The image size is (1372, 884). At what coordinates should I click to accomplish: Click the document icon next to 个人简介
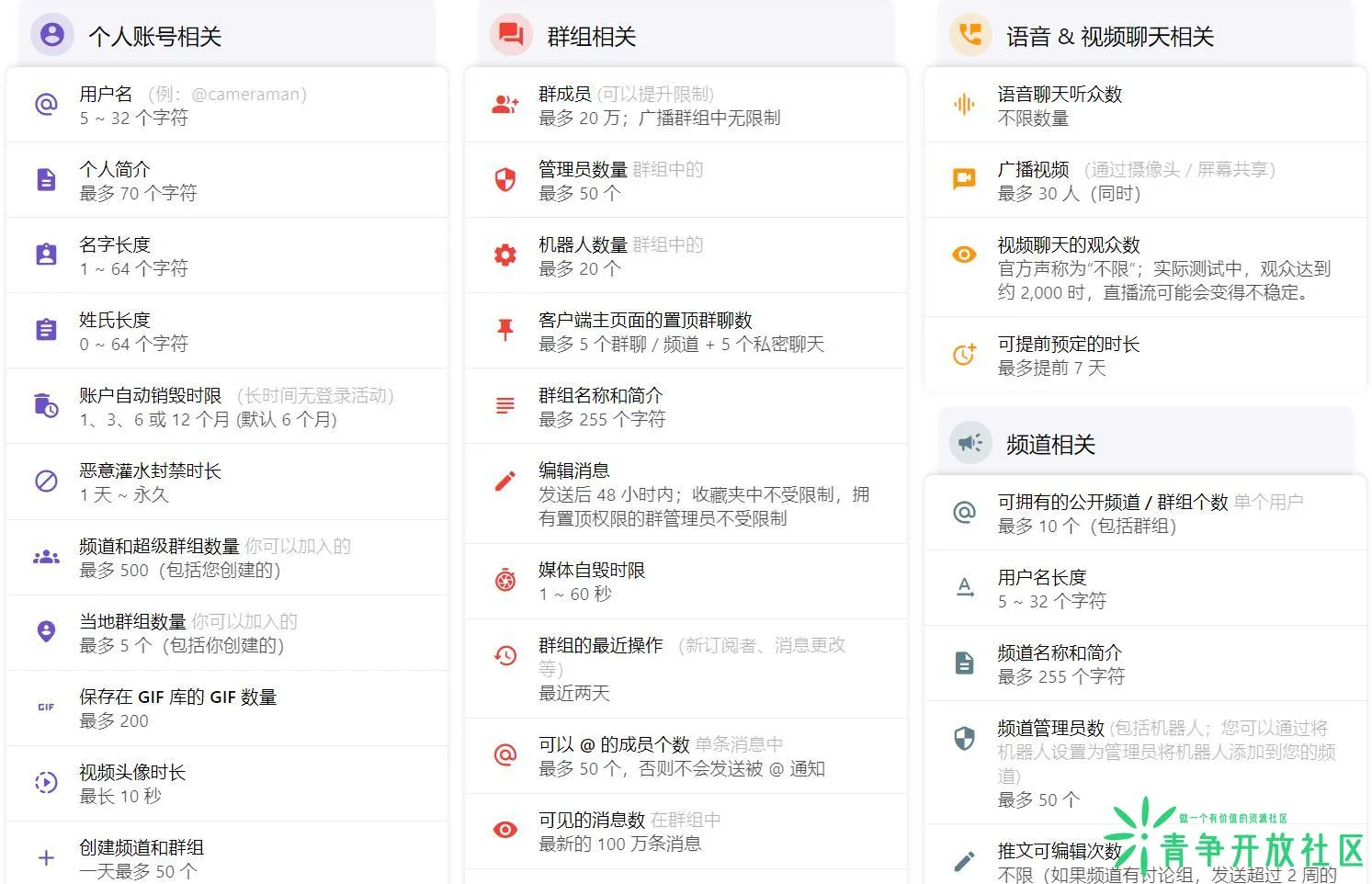tap(46, 179)
